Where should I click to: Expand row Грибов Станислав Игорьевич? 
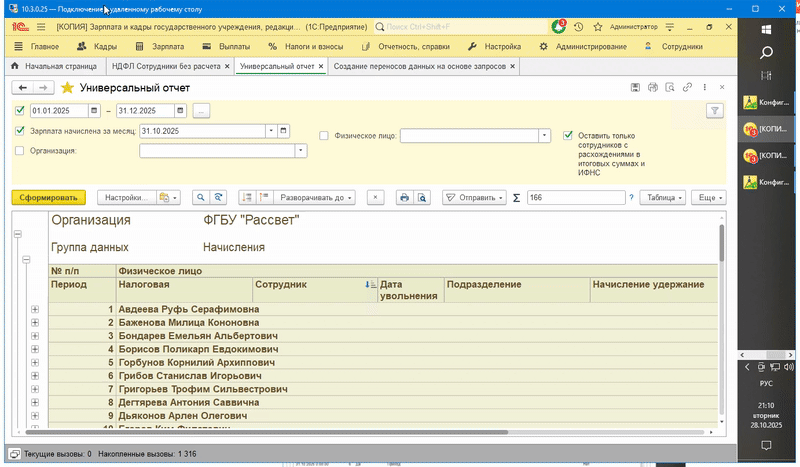point(35,376)
